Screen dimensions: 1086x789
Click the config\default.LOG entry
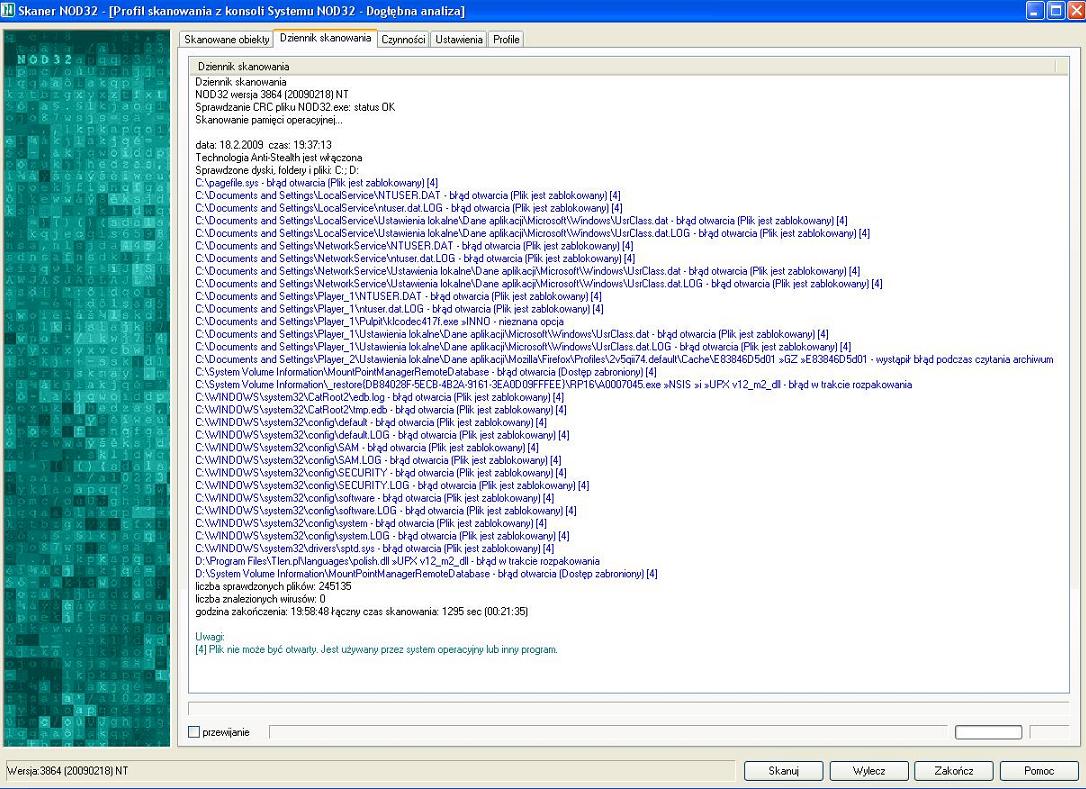click(x=382, y=435)
